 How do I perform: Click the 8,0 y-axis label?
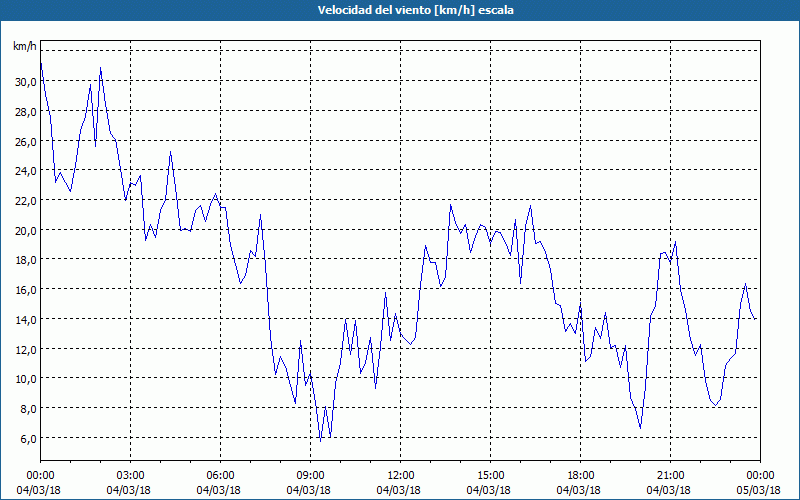pos(28,409)
